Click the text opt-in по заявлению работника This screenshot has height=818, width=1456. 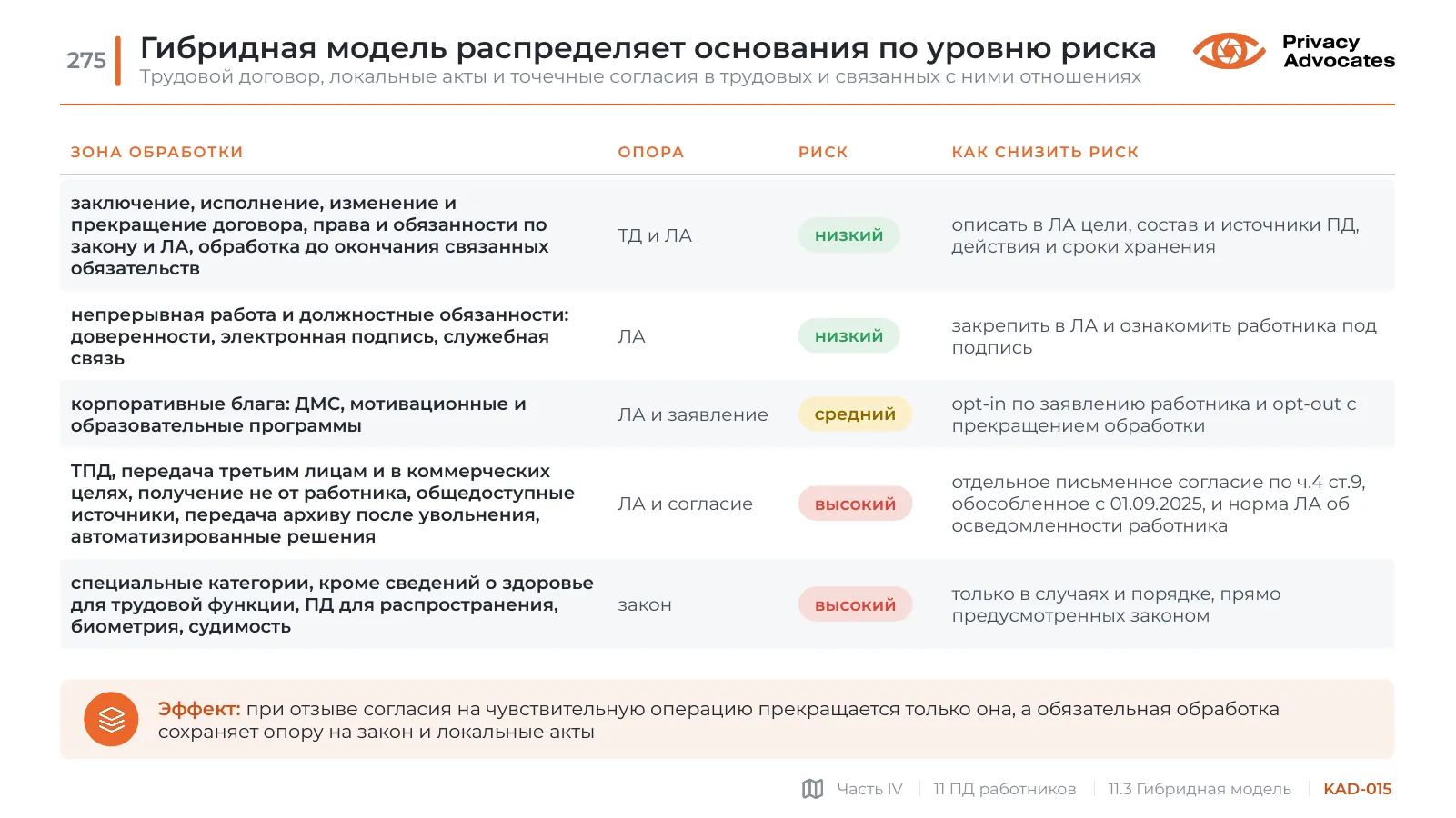[x=1154, y=414]
